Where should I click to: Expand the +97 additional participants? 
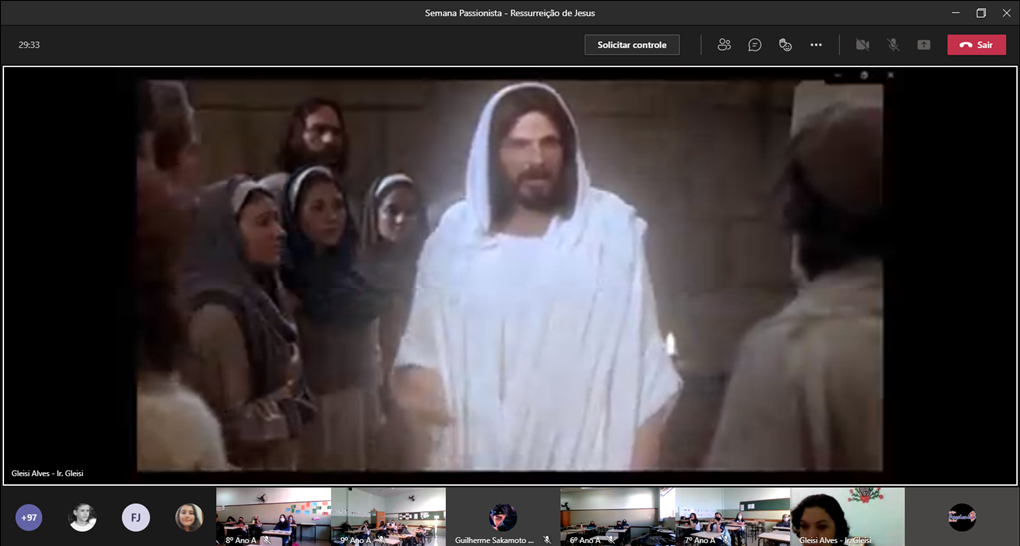pos(29,517)
